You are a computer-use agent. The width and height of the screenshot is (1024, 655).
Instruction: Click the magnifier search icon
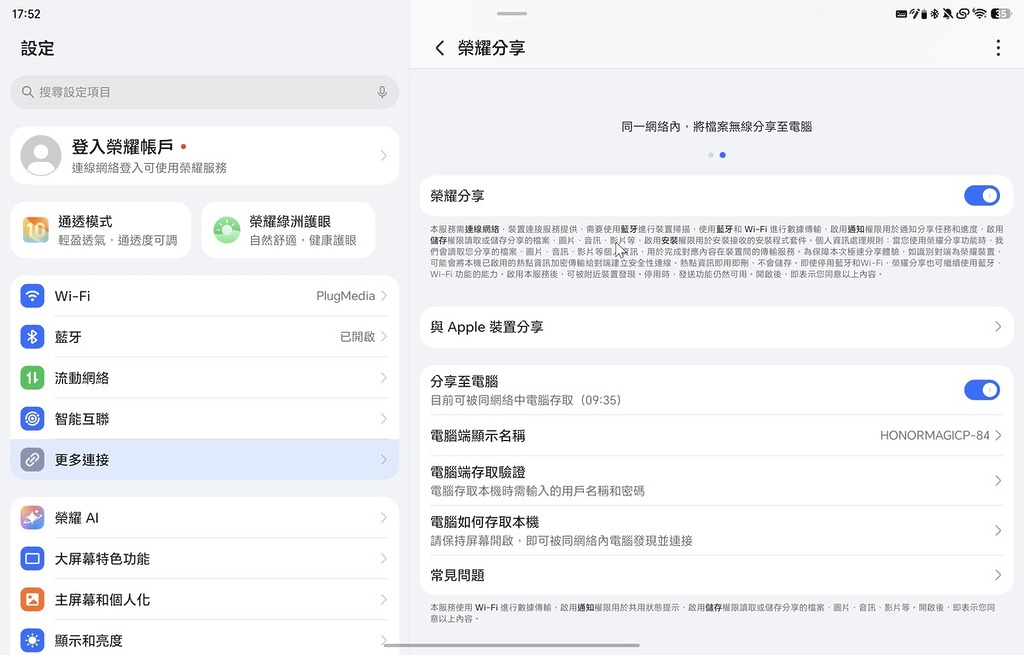pyautogui.click(x=27, y=92)
